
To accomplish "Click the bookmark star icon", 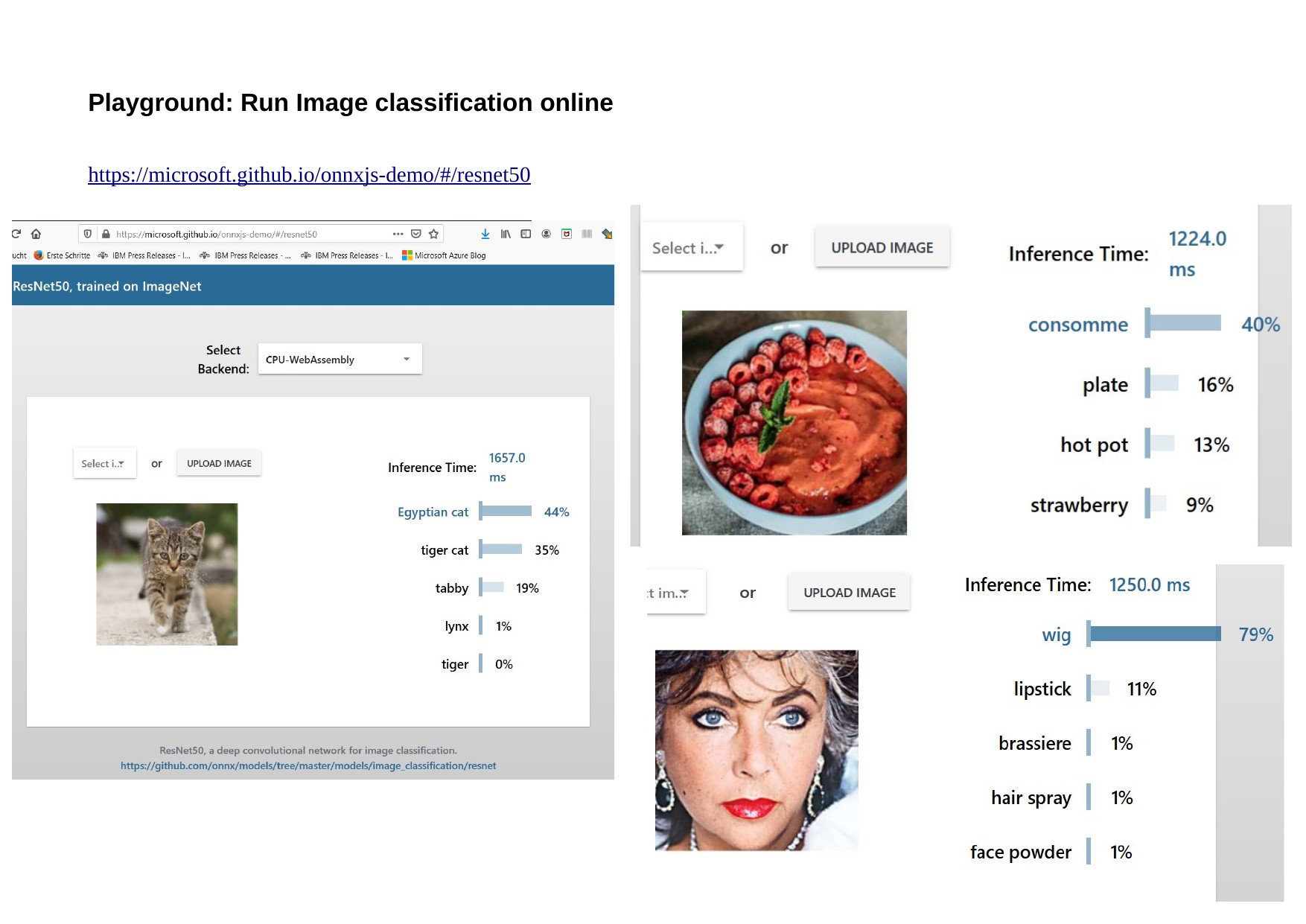I will point(434,234).
